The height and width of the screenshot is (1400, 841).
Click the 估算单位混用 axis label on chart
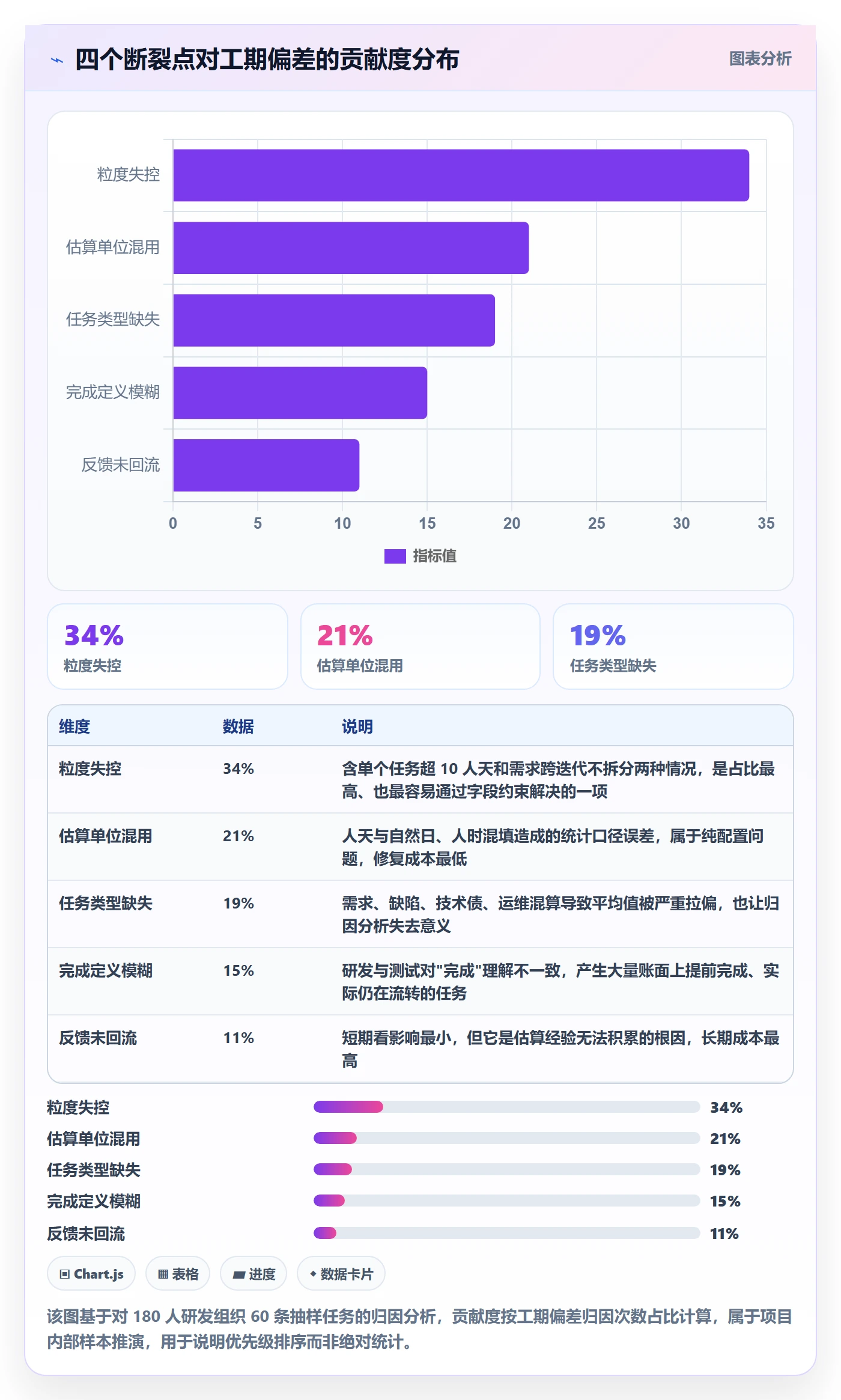click(113, 248)
